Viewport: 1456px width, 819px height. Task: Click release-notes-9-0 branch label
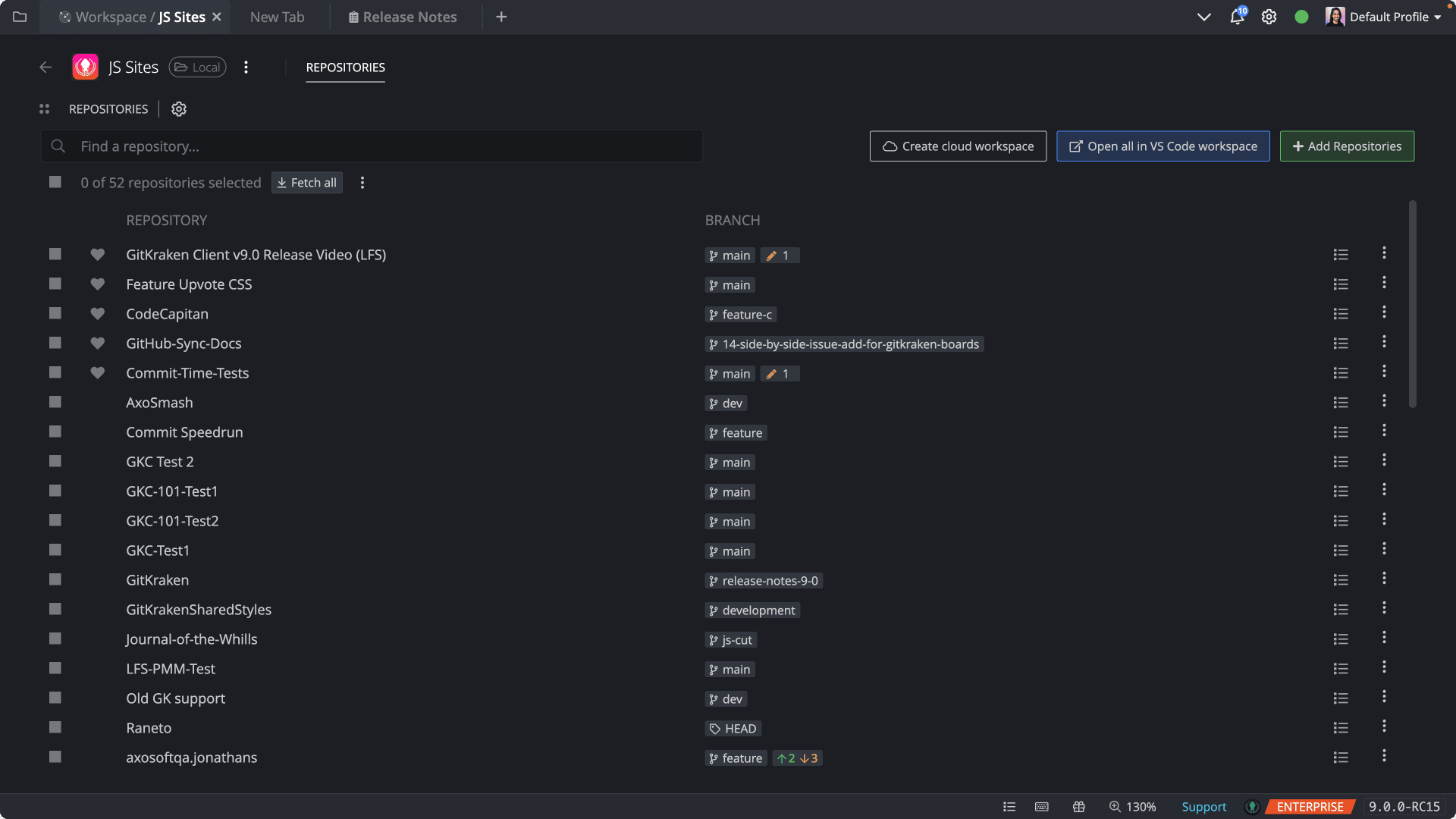point(764,581)
